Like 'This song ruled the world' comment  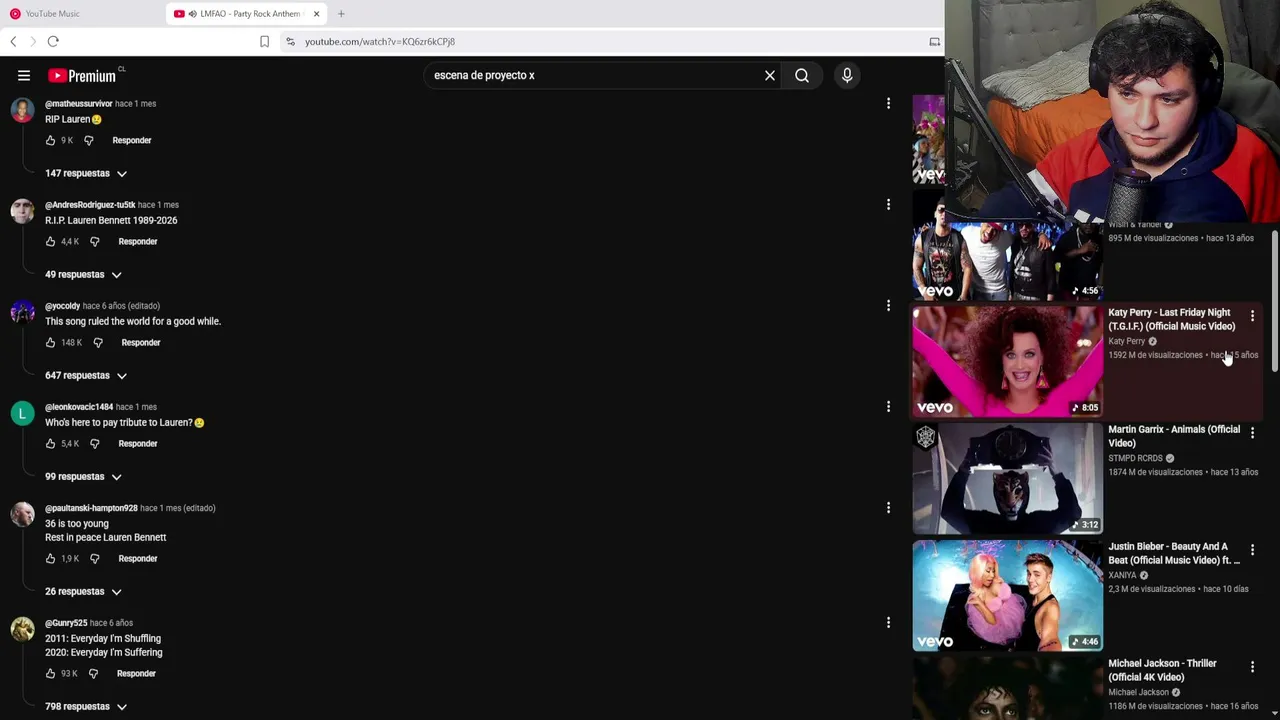tap(50, 342)
